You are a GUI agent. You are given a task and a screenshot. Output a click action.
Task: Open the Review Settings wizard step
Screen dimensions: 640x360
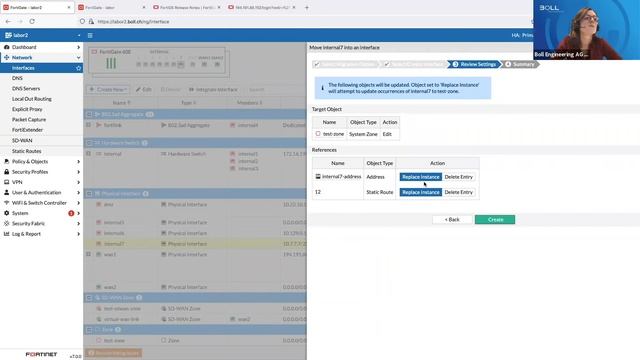[475, 64]
